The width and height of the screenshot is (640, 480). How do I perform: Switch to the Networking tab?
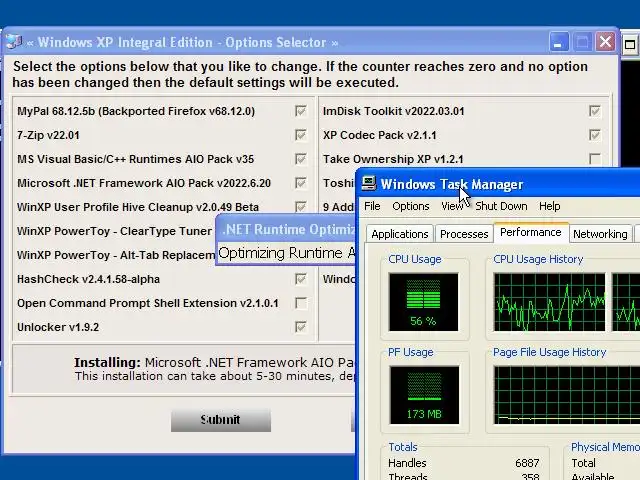click(x=600, y=234)
